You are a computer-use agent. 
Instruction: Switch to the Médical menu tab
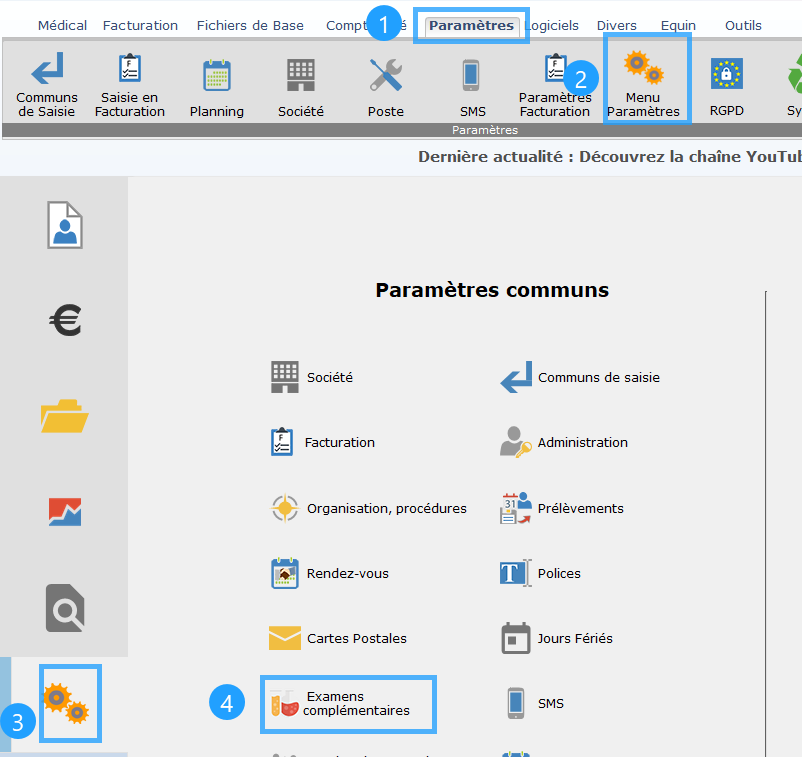(x=62, y=26)
